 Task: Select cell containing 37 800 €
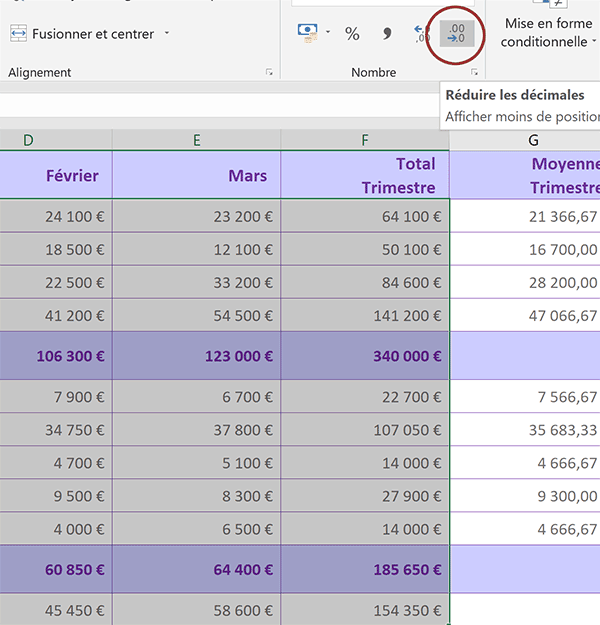(x=197, y=430)
